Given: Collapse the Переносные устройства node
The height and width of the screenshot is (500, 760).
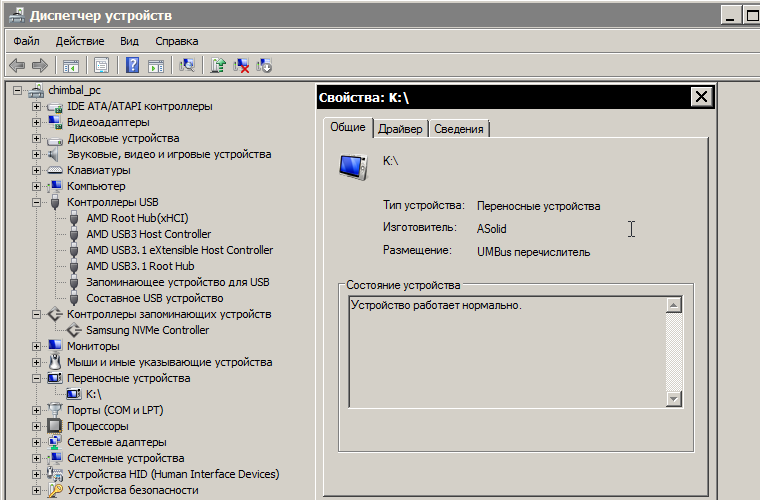Looking at the screenshot, I should click(37, 378).
